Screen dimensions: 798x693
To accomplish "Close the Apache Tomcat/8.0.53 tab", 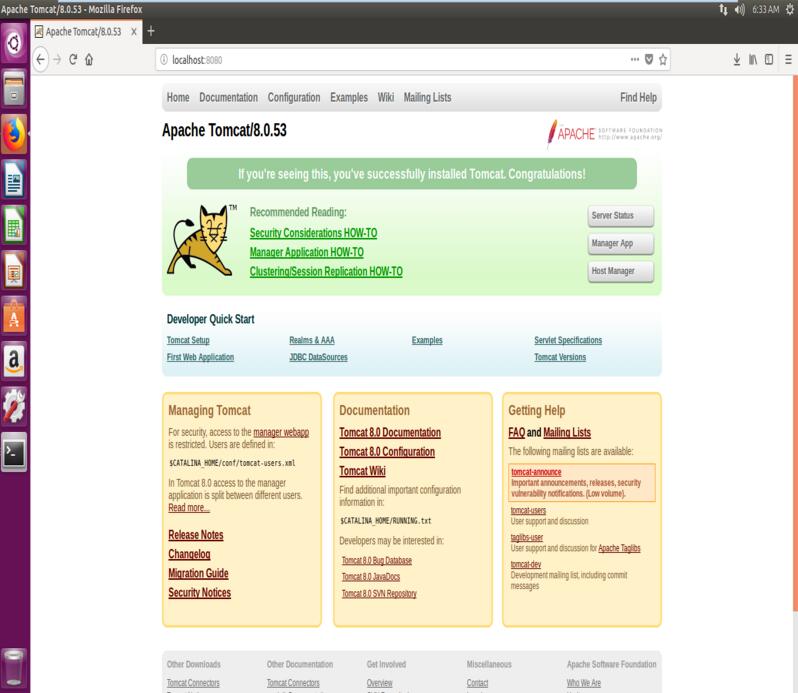I will click(x=134, y=32).
